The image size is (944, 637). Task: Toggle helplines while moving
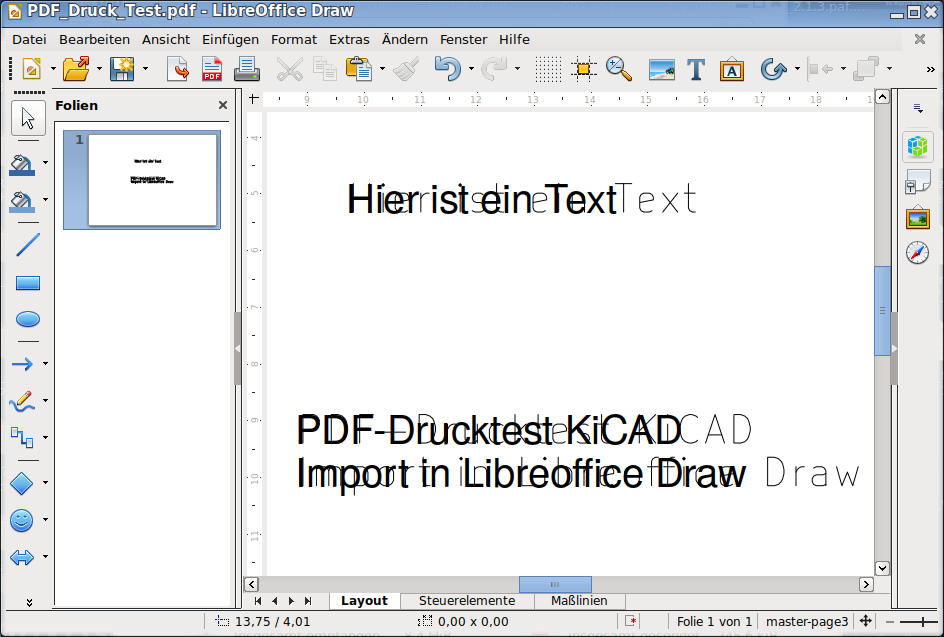click(x=583, y=69)
